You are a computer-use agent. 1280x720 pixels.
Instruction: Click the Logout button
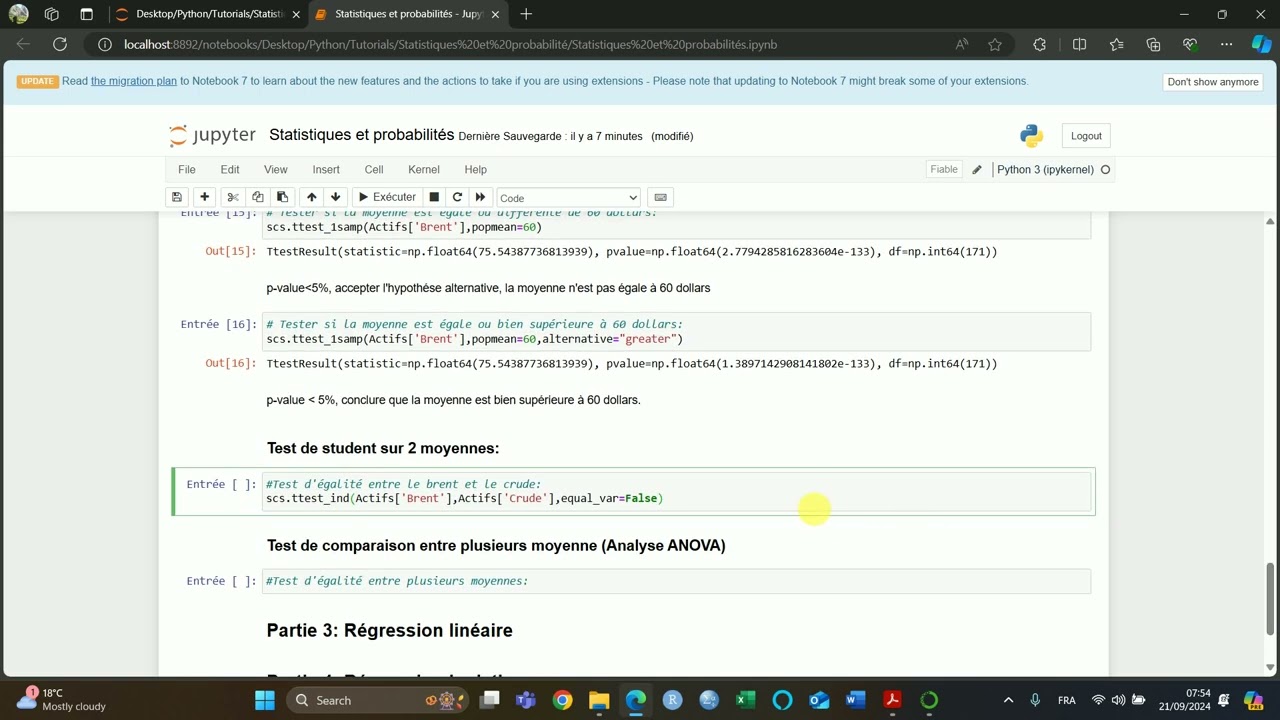coord(1086,136)
